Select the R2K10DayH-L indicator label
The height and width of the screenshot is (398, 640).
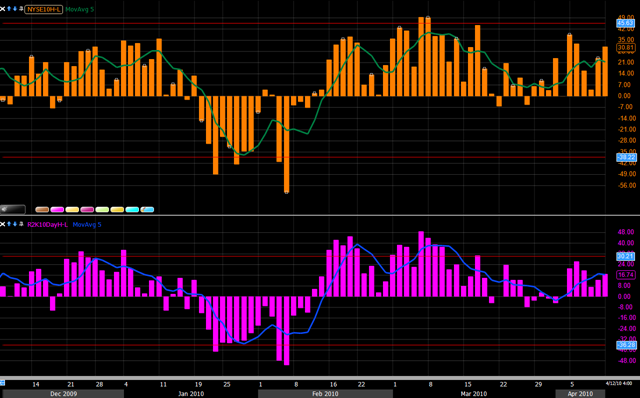click(x=47, y=225)
